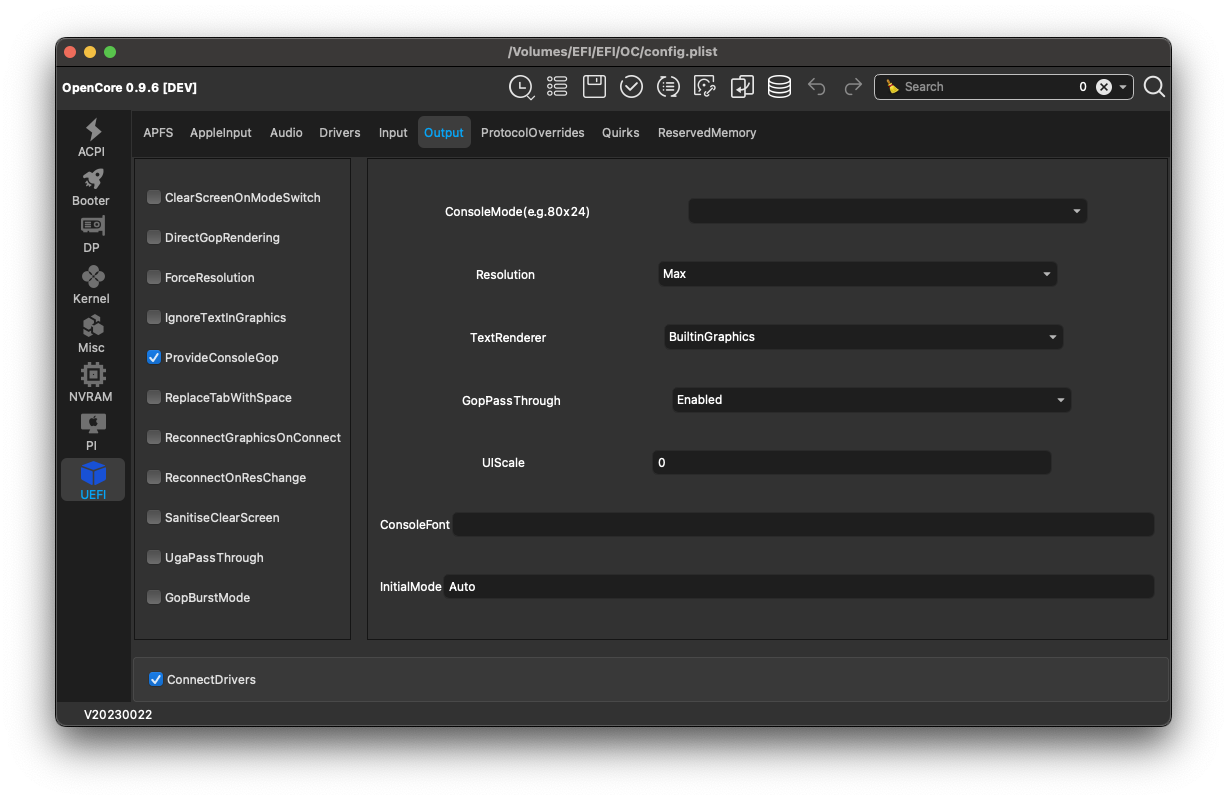Screen dimensions: 1227x800
Task: Click the image-link toolbar icon
Action: pos(705,87)
